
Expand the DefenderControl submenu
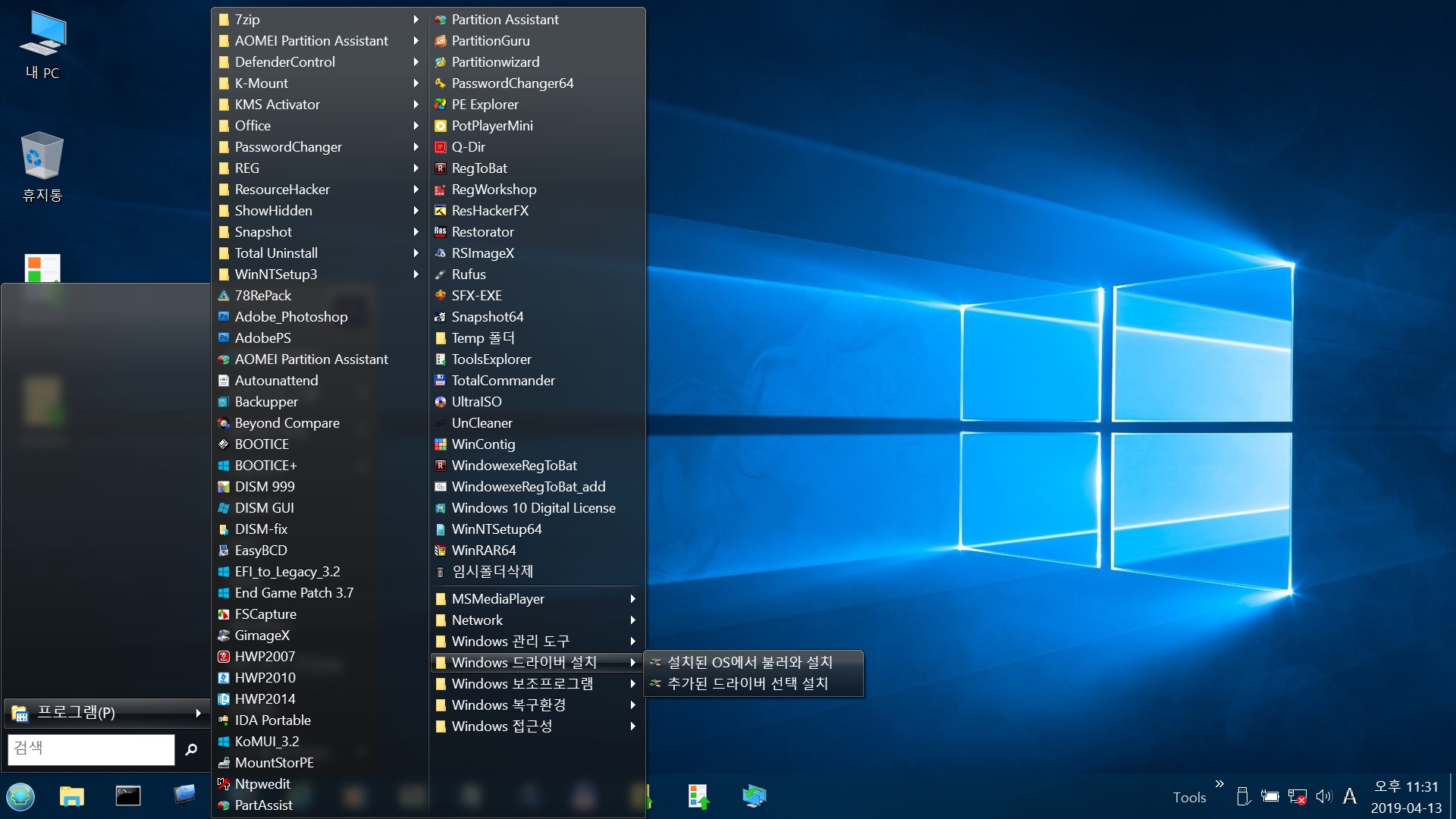pos(319,62)
